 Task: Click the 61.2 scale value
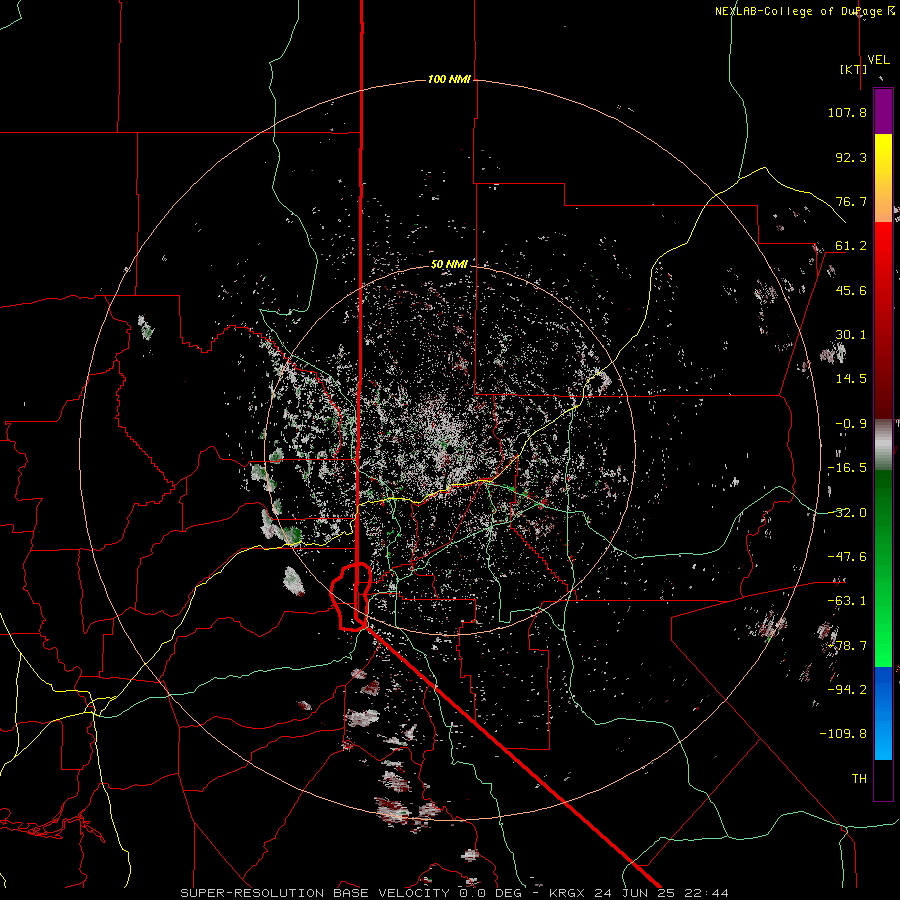[x=851, y=246]
